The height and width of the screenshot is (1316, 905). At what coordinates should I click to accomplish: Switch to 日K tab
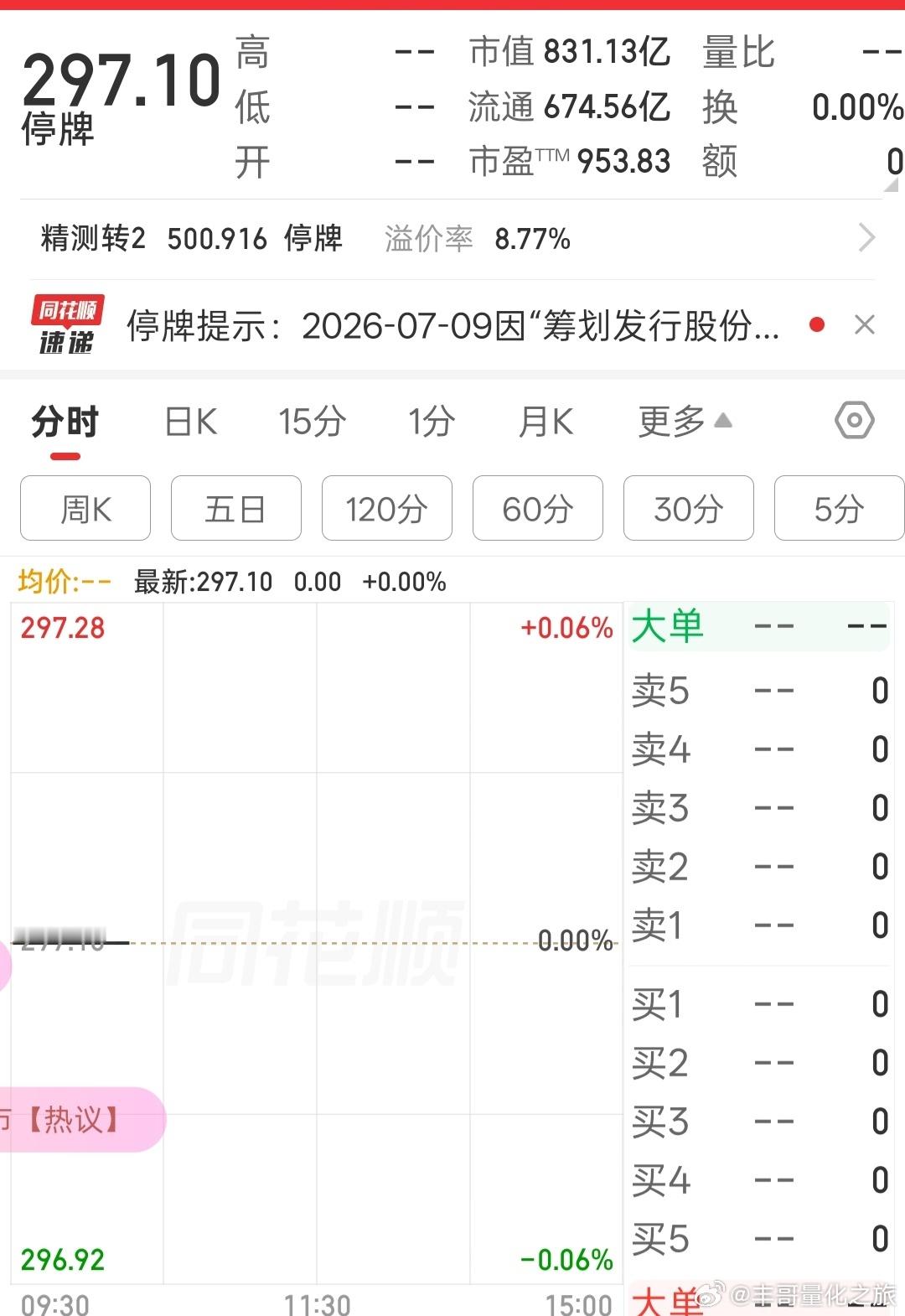tap(191, 422)
